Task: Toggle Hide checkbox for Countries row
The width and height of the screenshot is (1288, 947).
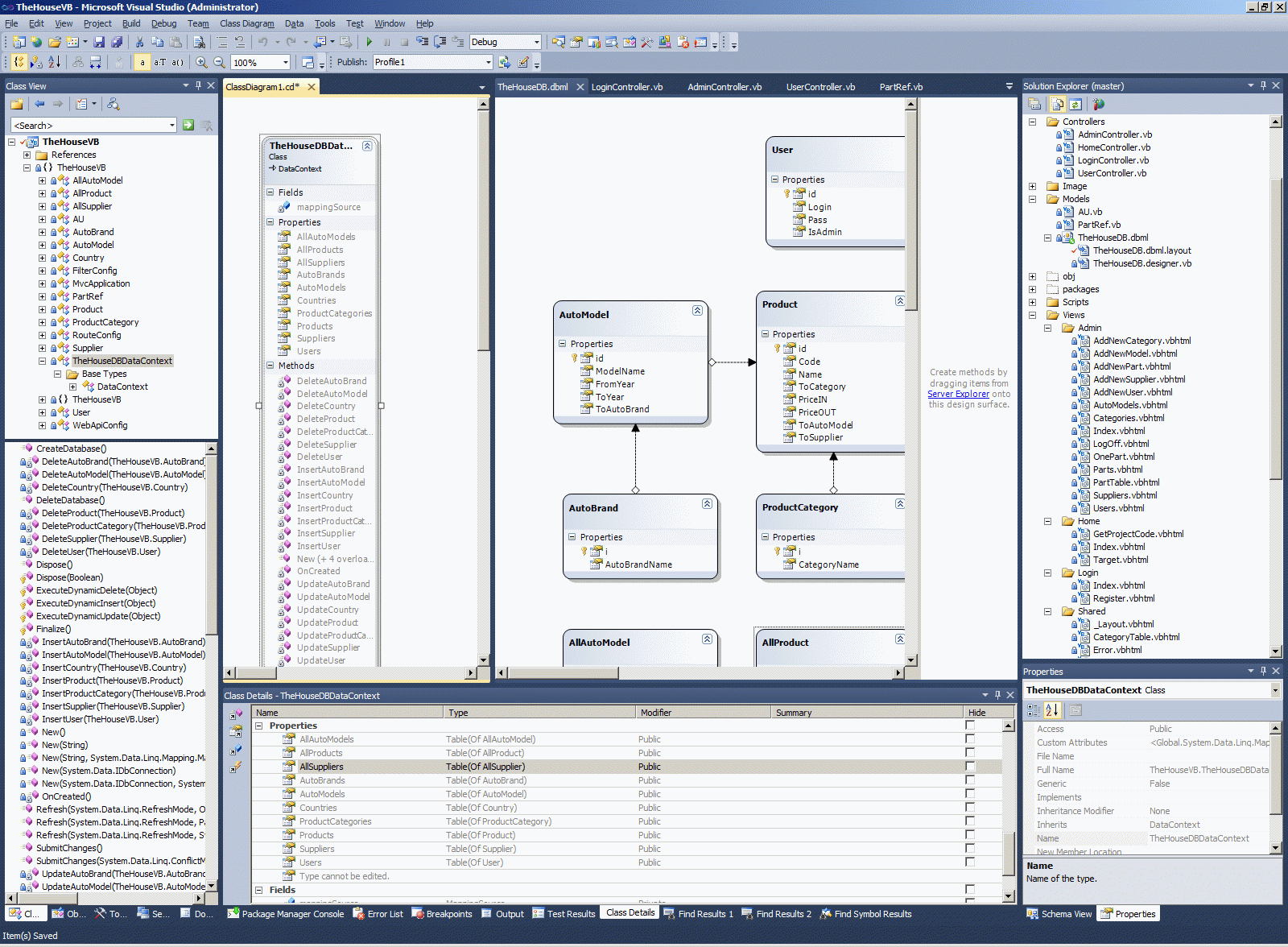Action: point(970,807)
